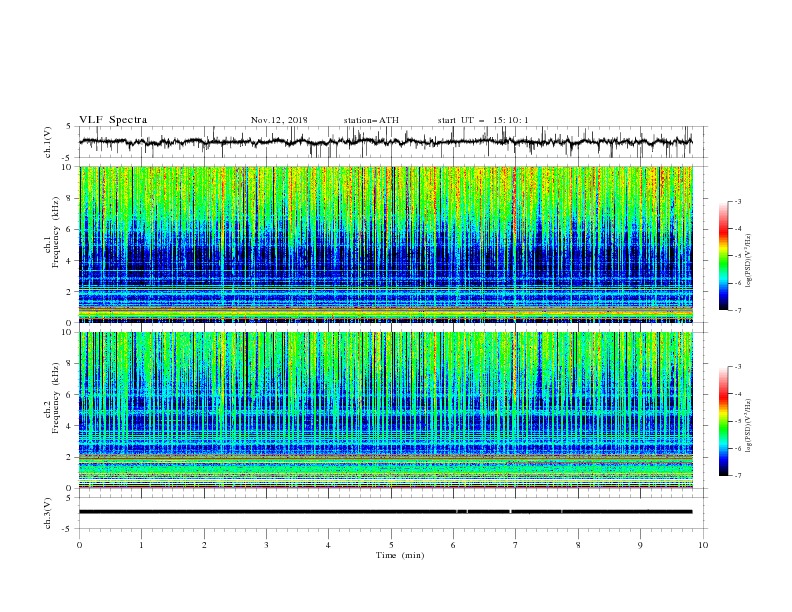This screenshot has width=792, height=612.
Task: Click the ch.2 spectrogram color scale bar
Action: (x=723, y=421)
